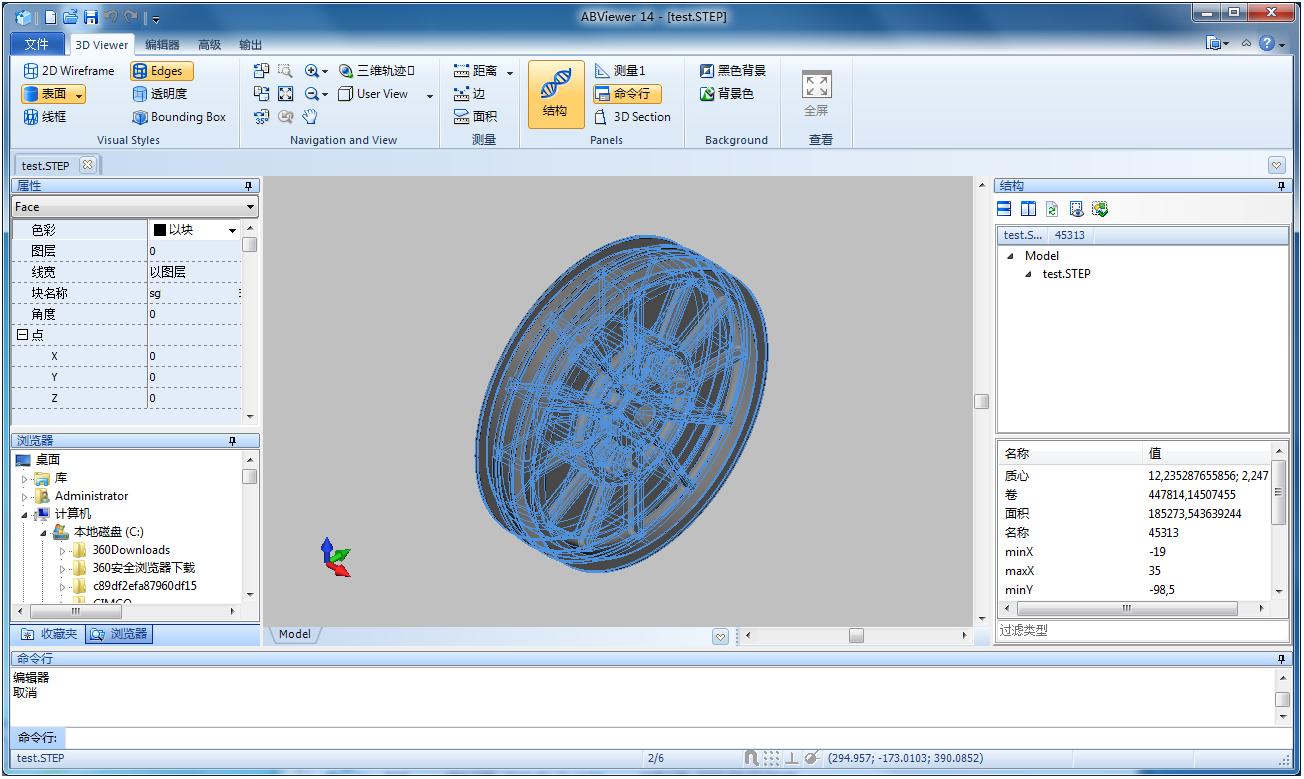This screenshot has width=1304, height=779.
Task: Open the 编辑器 ribbon tab
Action: (162, 45)
